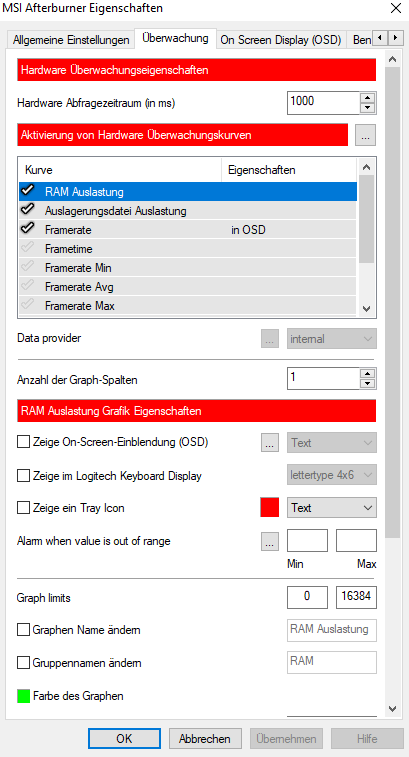Enable the Framerate Max checkmark
The height and width of the screenshot is (757, 409).
[x=28, y=305]
